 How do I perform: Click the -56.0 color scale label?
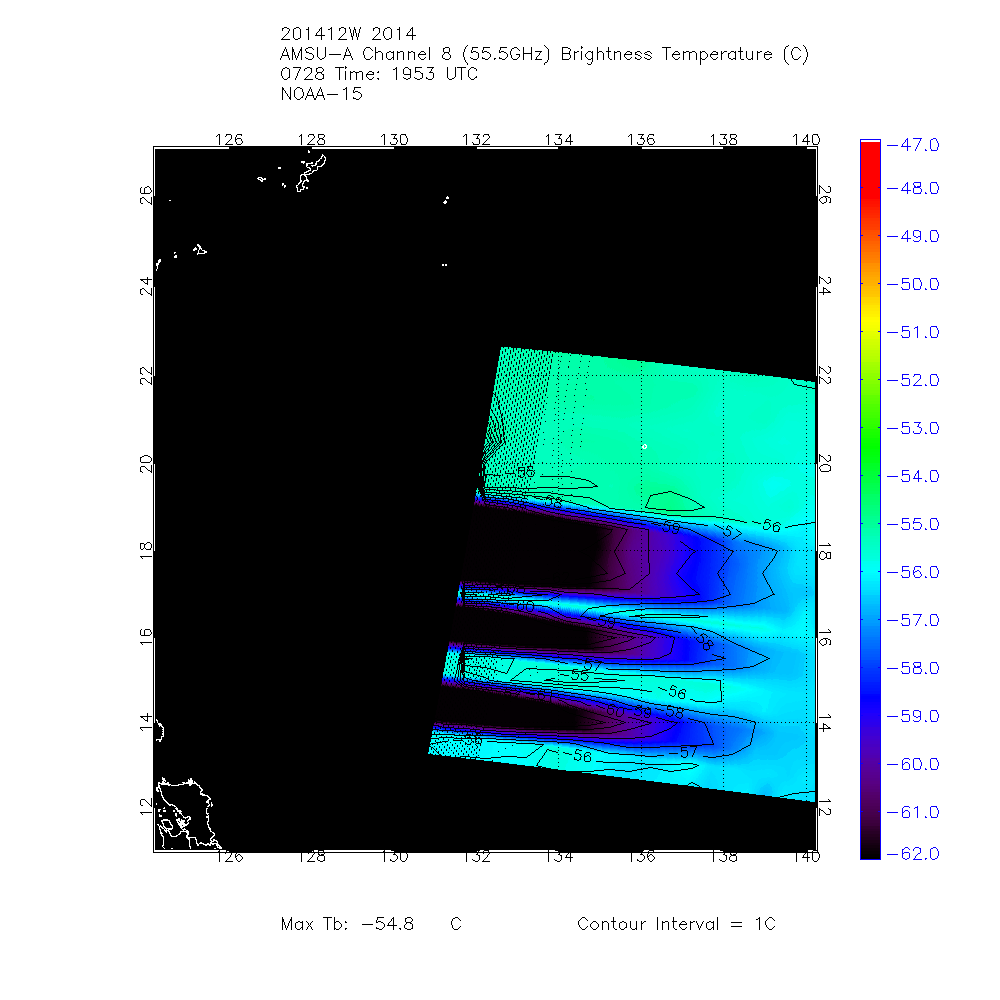click(x=913, y=572)
